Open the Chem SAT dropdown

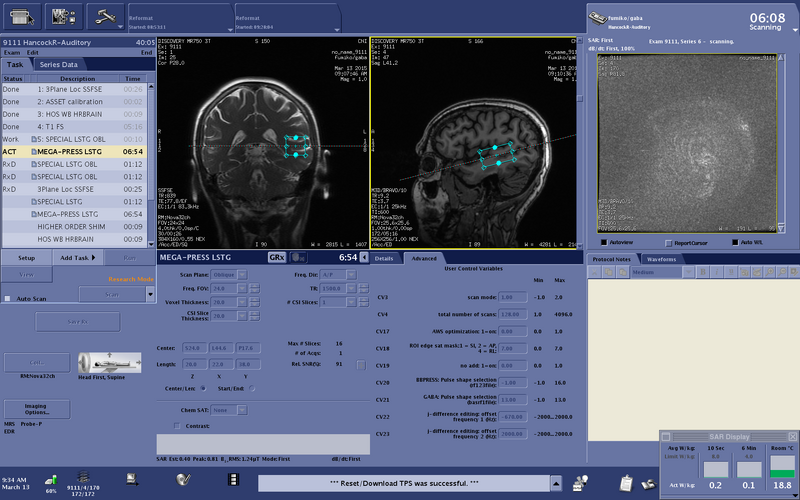click(242, 410)
